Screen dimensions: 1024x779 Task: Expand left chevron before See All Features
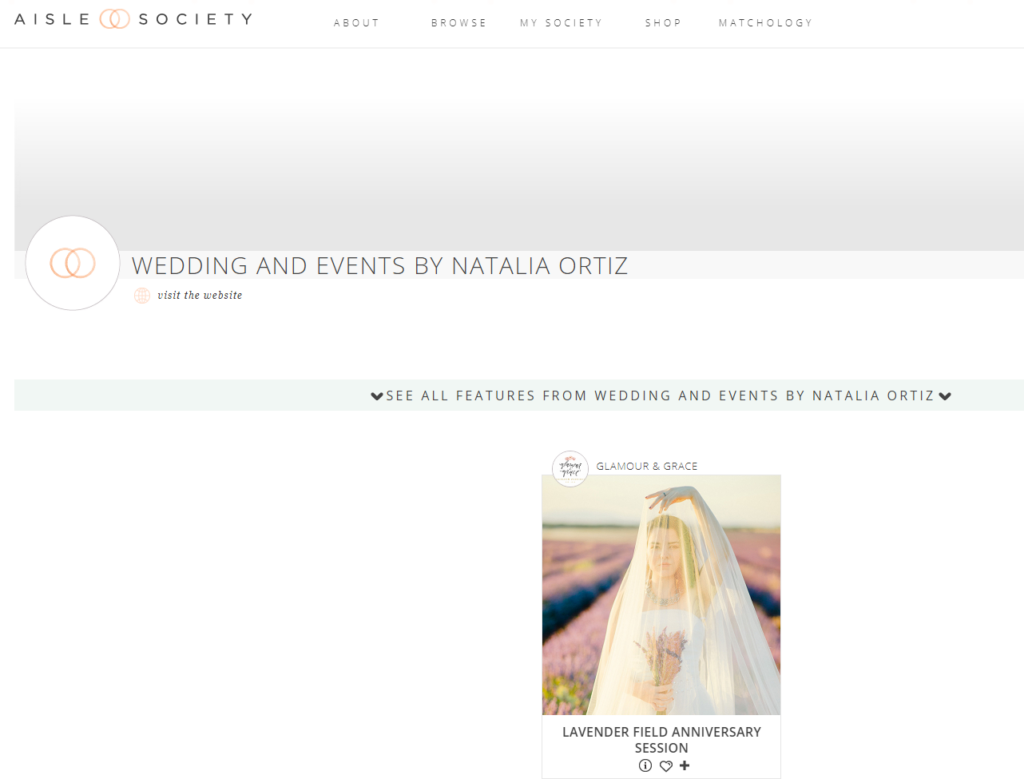pos(377,396)
